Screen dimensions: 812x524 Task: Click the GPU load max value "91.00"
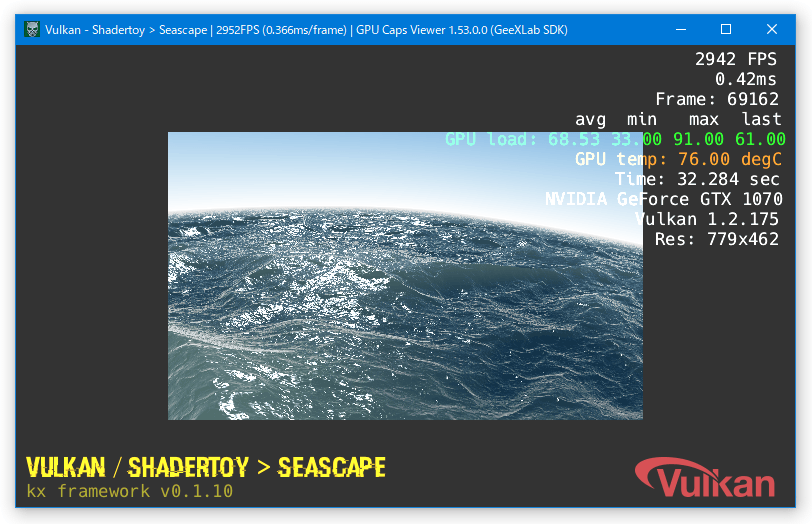698,139
